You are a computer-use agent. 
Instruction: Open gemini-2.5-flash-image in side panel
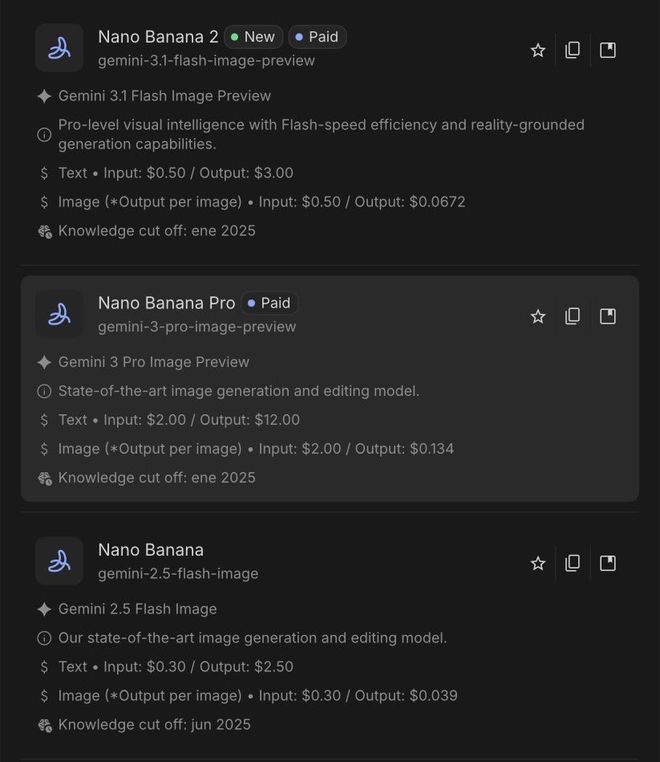(607, 563)
